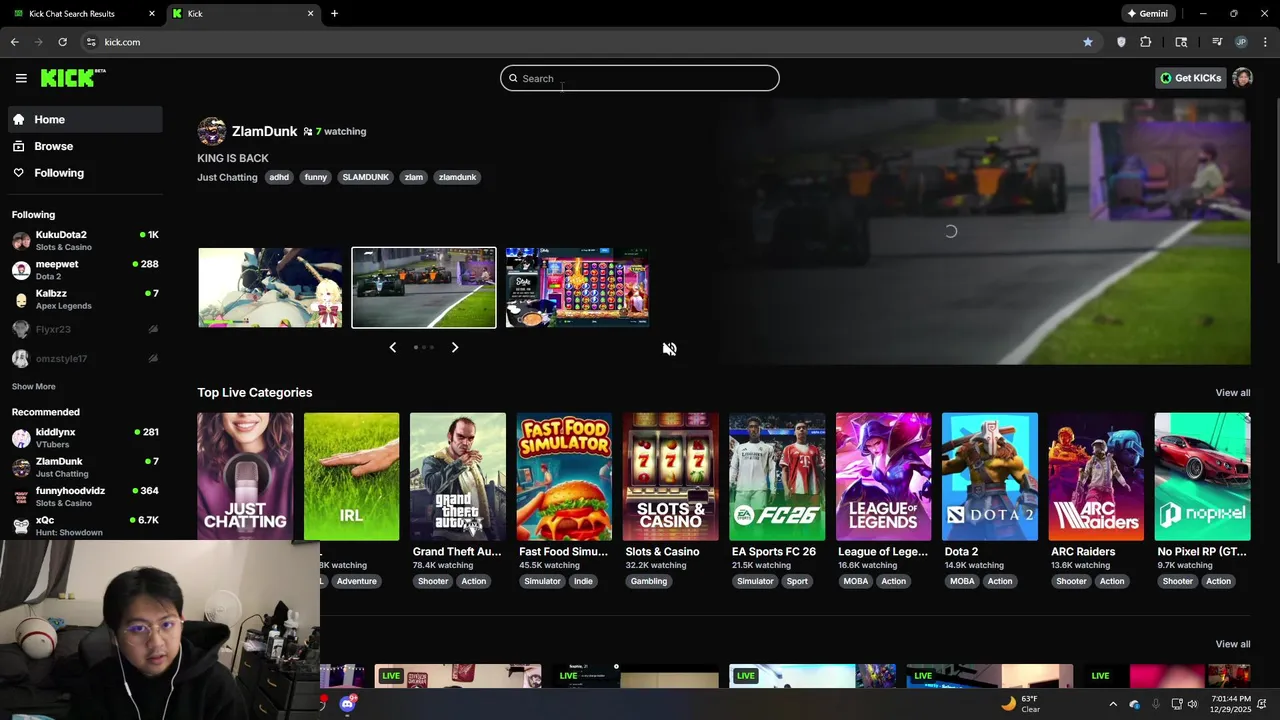Open the hamburger sidebar menu
This screenshot has width=1280, height=720.
point(21,78)
